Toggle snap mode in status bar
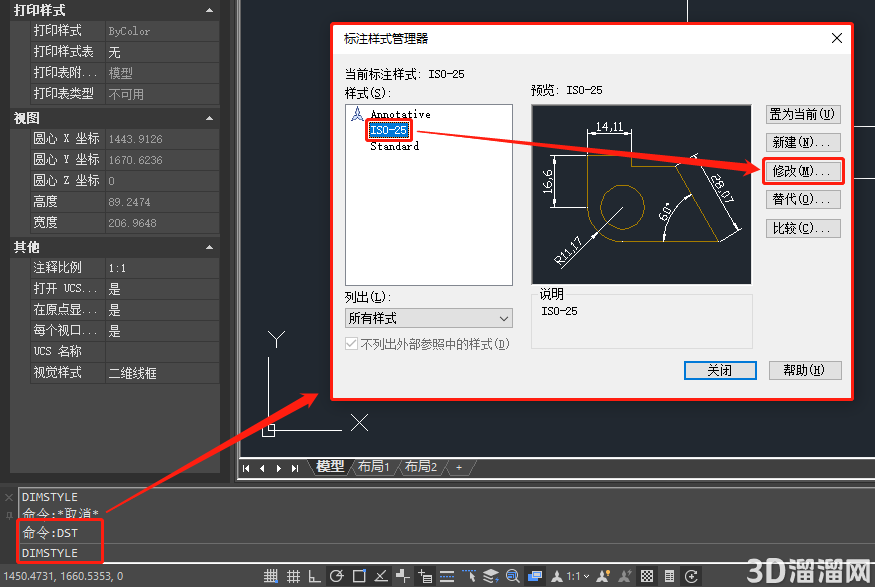 (271, 576)
